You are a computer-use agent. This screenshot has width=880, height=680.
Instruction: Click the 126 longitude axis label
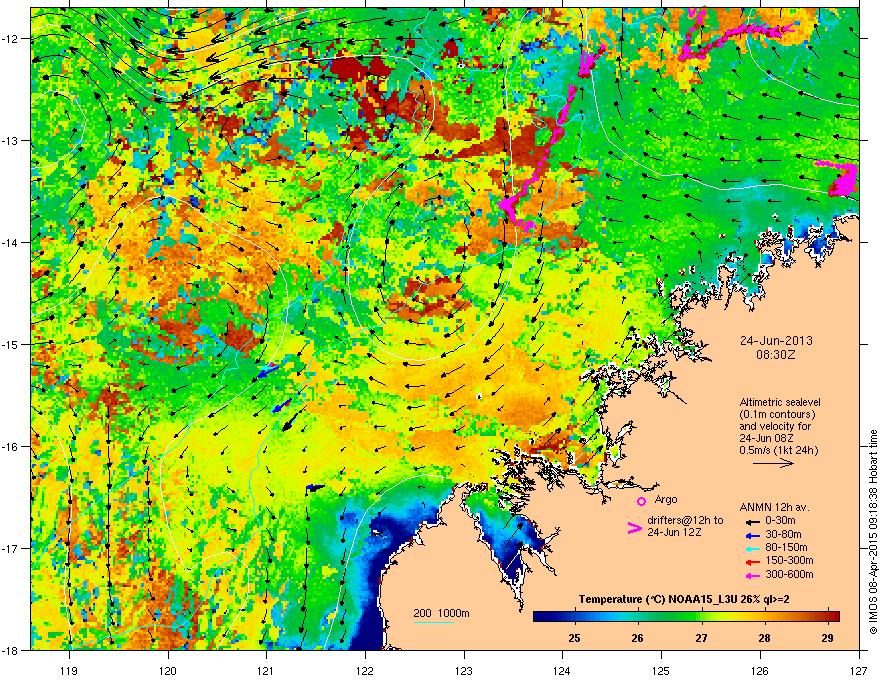tap(760, 670)
